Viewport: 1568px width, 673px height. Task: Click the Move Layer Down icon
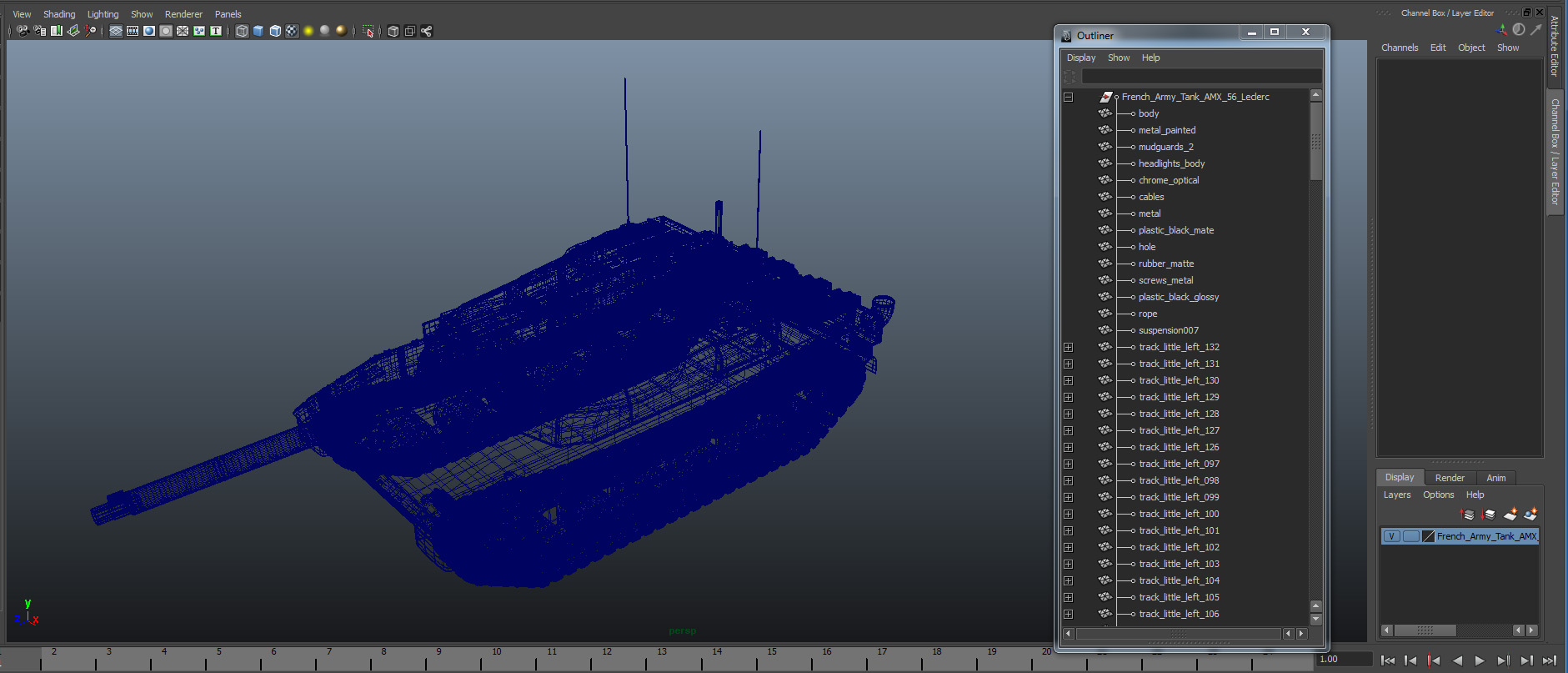[x=1489, y=515]
